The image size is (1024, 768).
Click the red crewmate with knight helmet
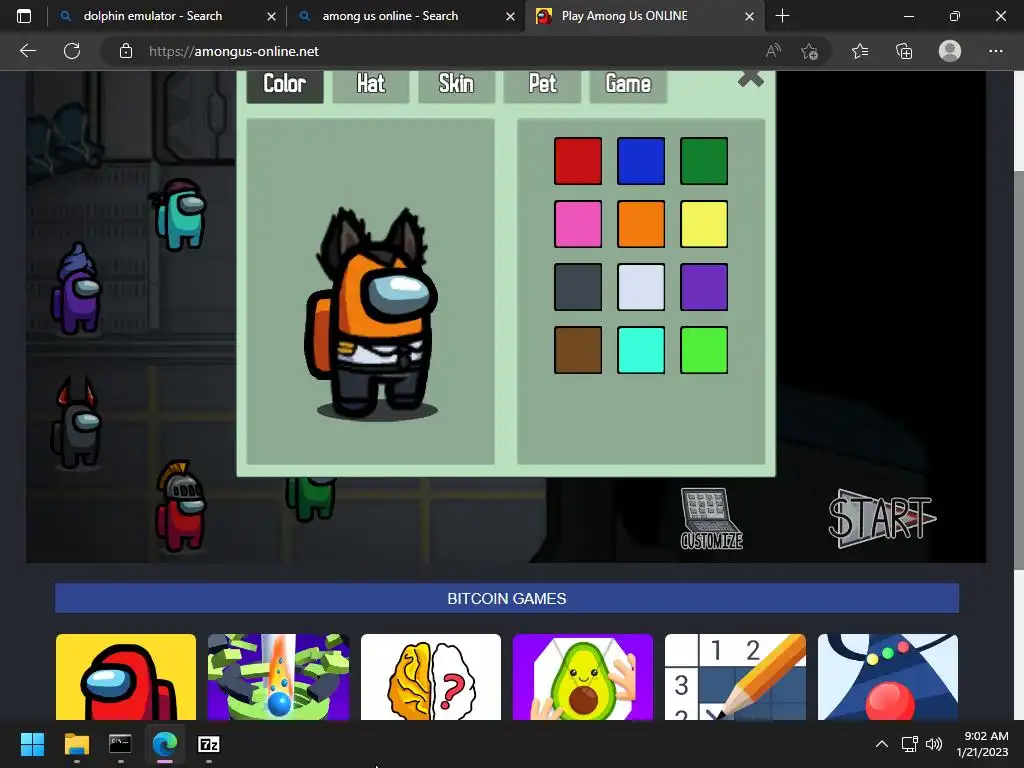tap(181, 507)
